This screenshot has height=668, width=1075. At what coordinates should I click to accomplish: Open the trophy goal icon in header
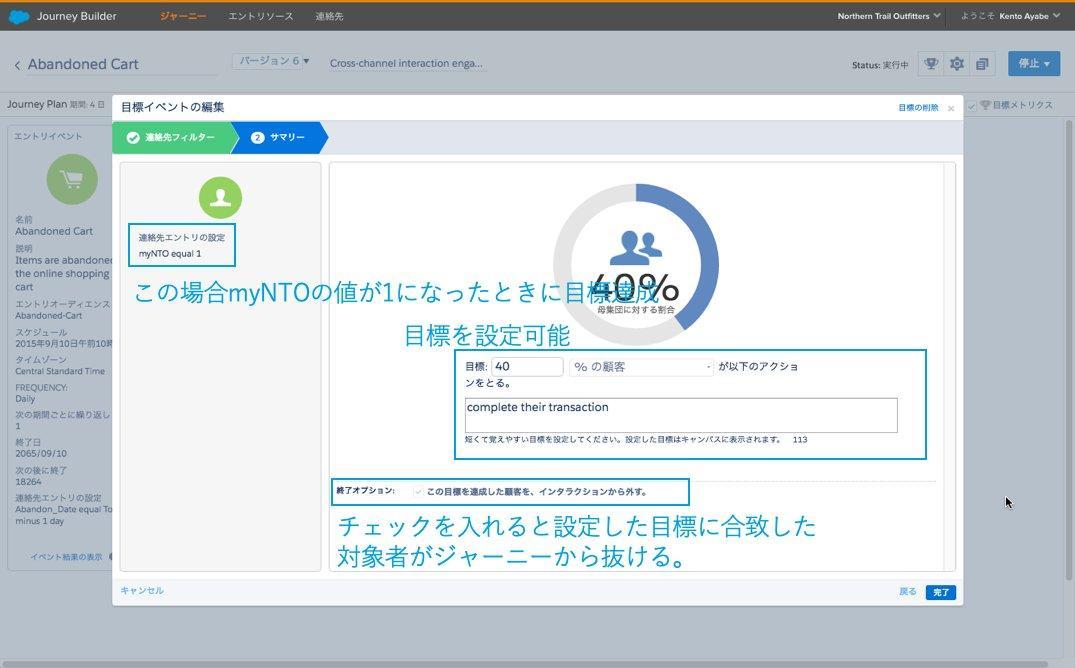click(x=930, y=64)
